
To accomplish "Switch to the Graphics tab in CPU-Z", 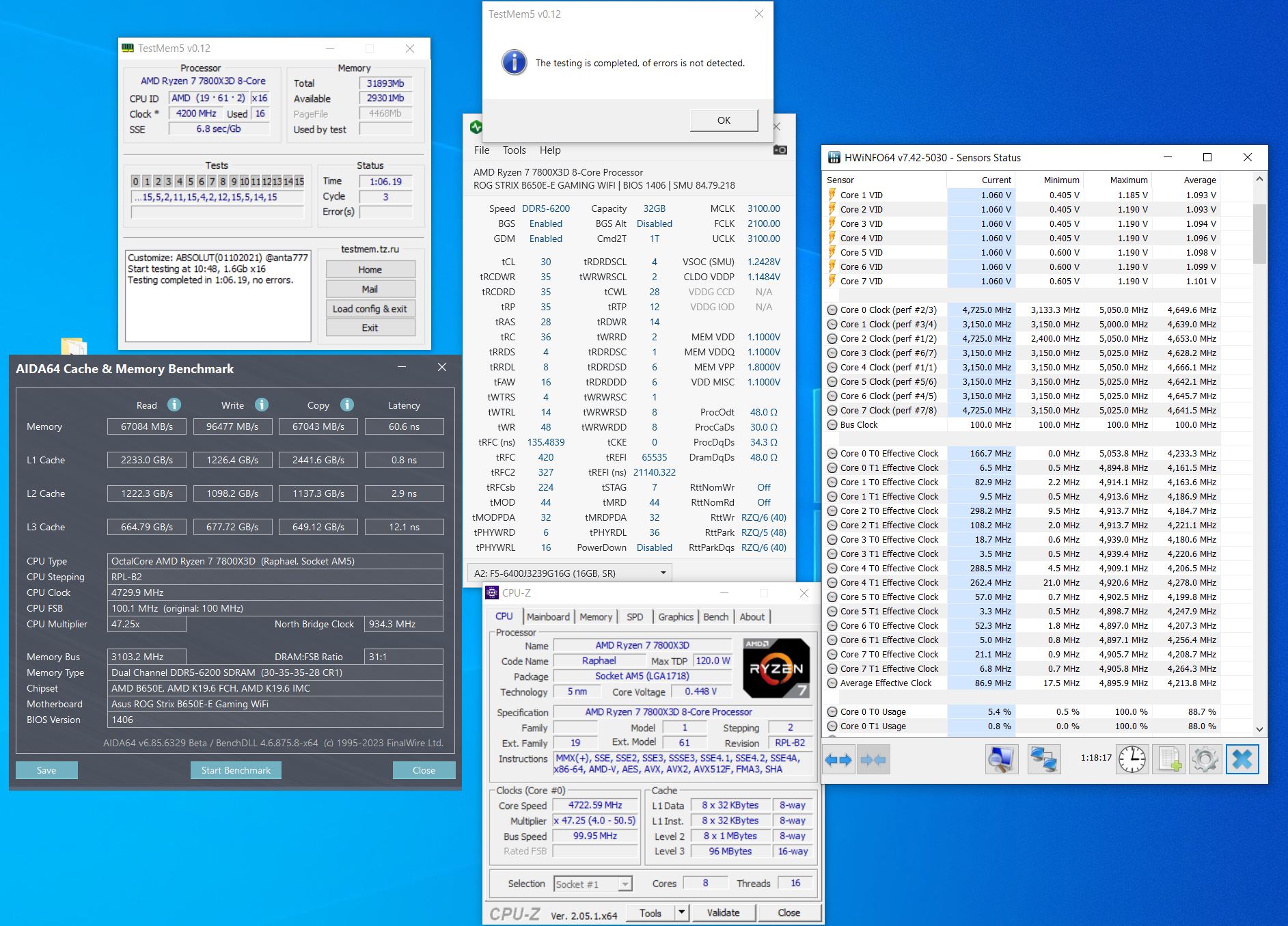I will coord(676,616).
